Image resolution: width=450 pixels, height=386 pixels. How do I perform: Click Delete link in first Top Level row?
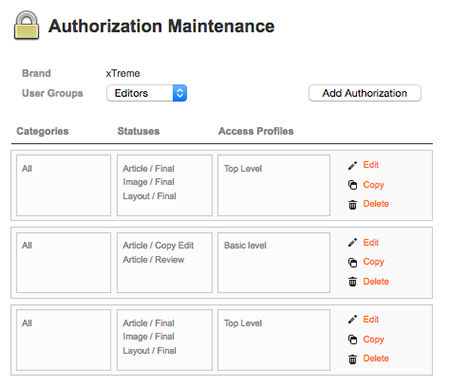(376, 204)
